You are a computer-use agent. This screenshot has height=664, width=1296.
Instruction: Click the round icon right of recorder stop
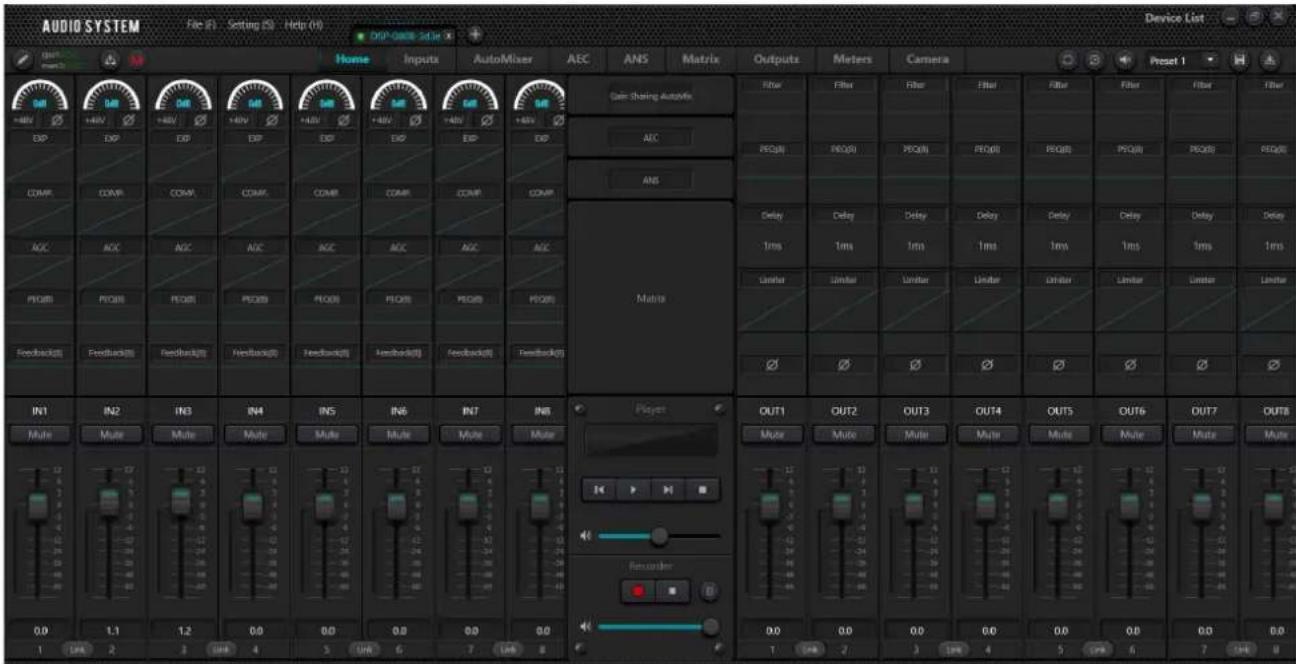(709, 590)
